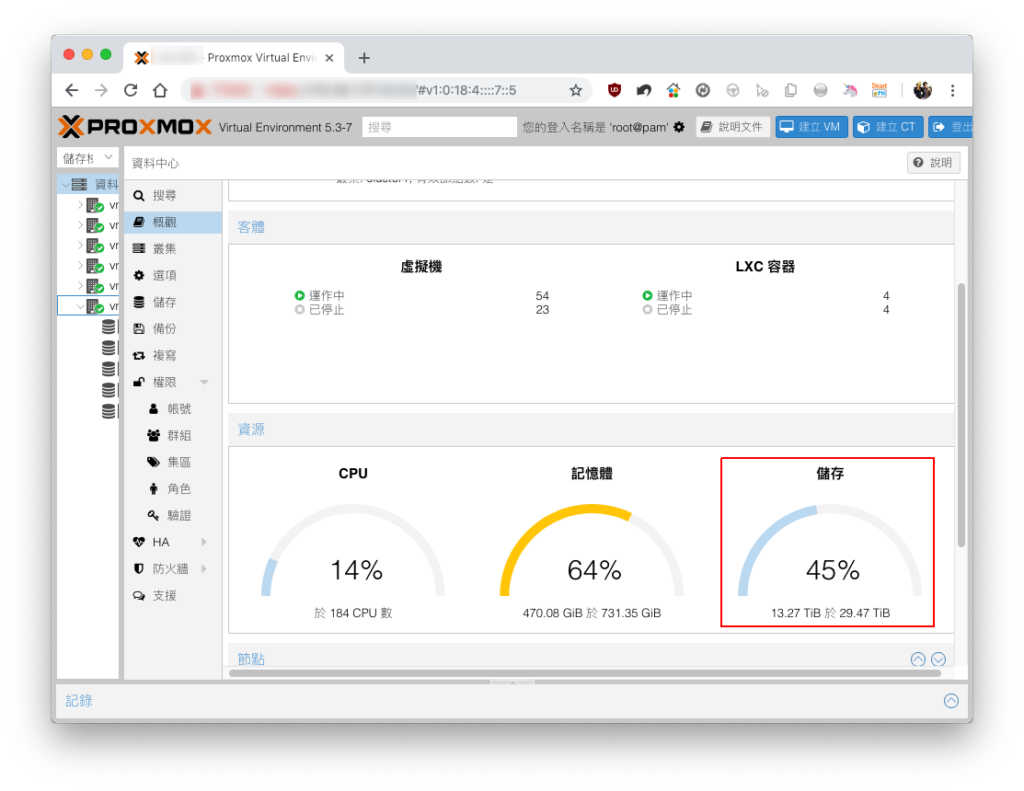1024x791 pixels.
Task: Click the 支援 support chat icon
Action: tap(139, 596)
